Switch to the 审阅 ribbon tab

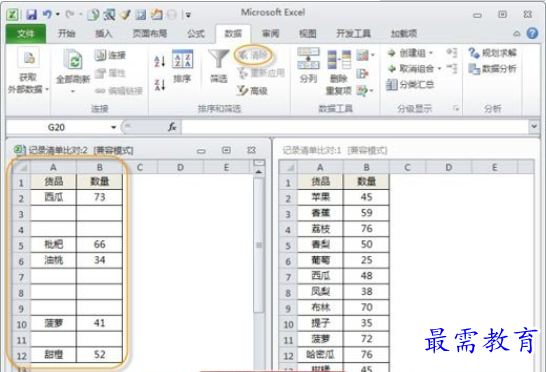(271, 33)
